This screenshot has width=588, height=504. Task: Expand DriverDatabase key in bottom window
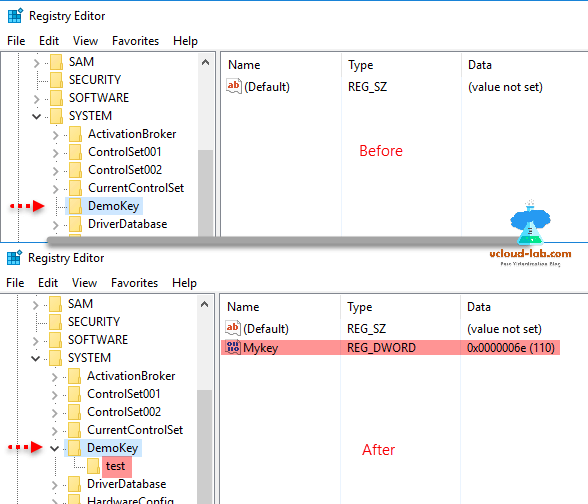pyautogui.click(x=54, y=484)
